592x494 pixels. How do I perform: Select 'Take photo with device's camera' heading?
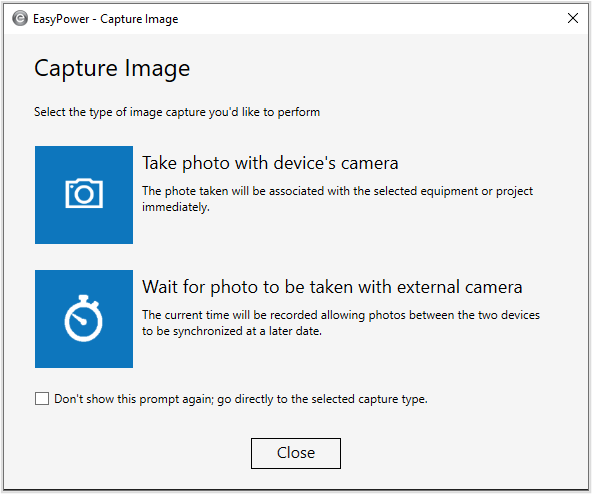[270, 163]
